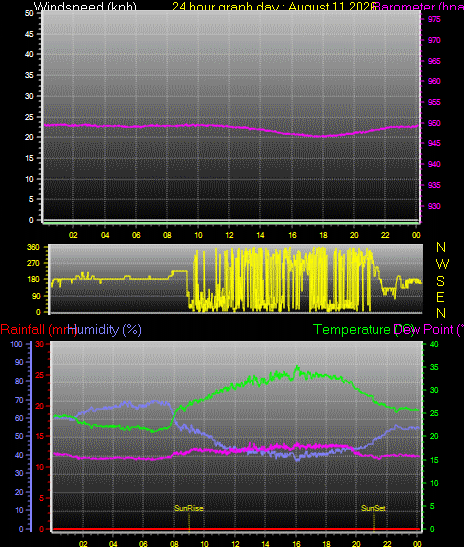Click the SunSet marker label
464x547 pixels.
pos(373,508)
